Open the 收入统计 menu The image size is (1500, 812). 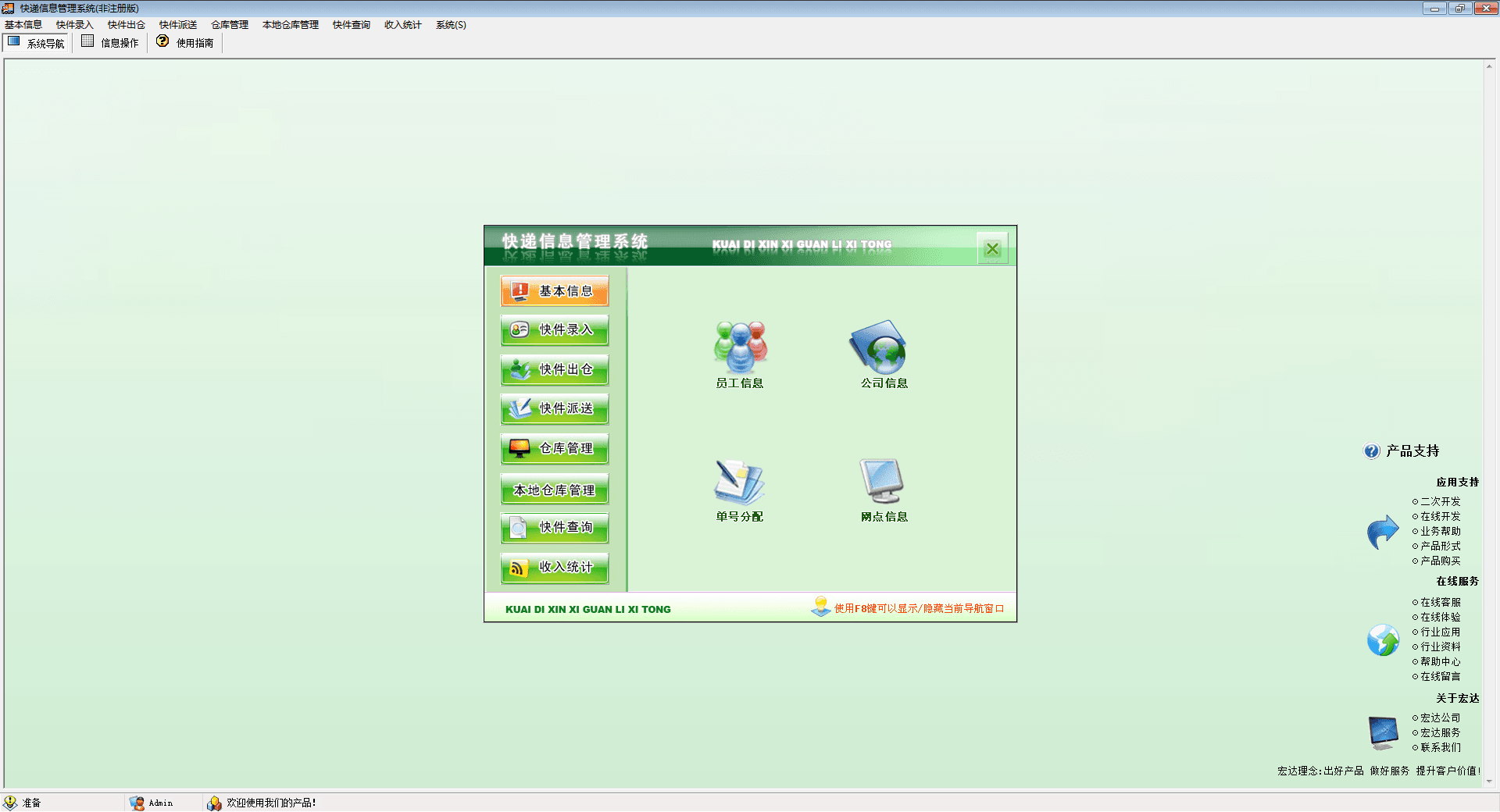[402, 25]
